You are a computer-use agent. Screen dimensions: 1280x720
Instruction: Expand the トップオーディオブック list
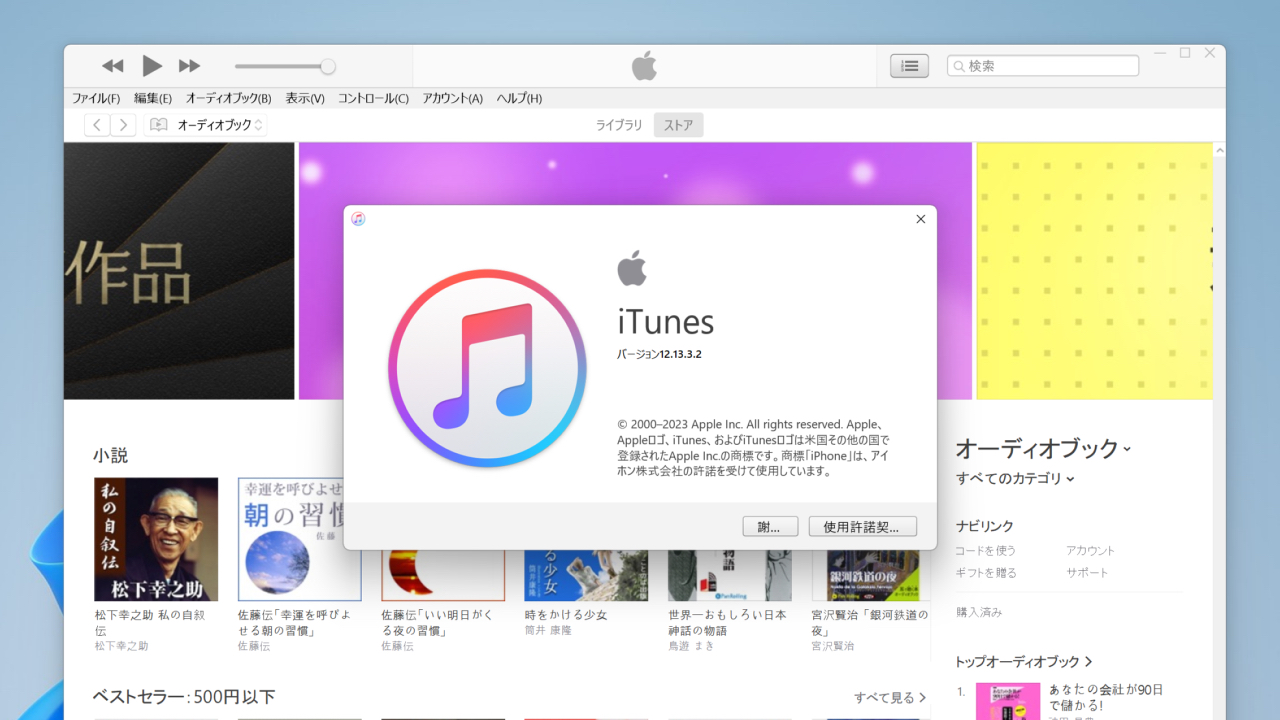(x=1024, y=662)
